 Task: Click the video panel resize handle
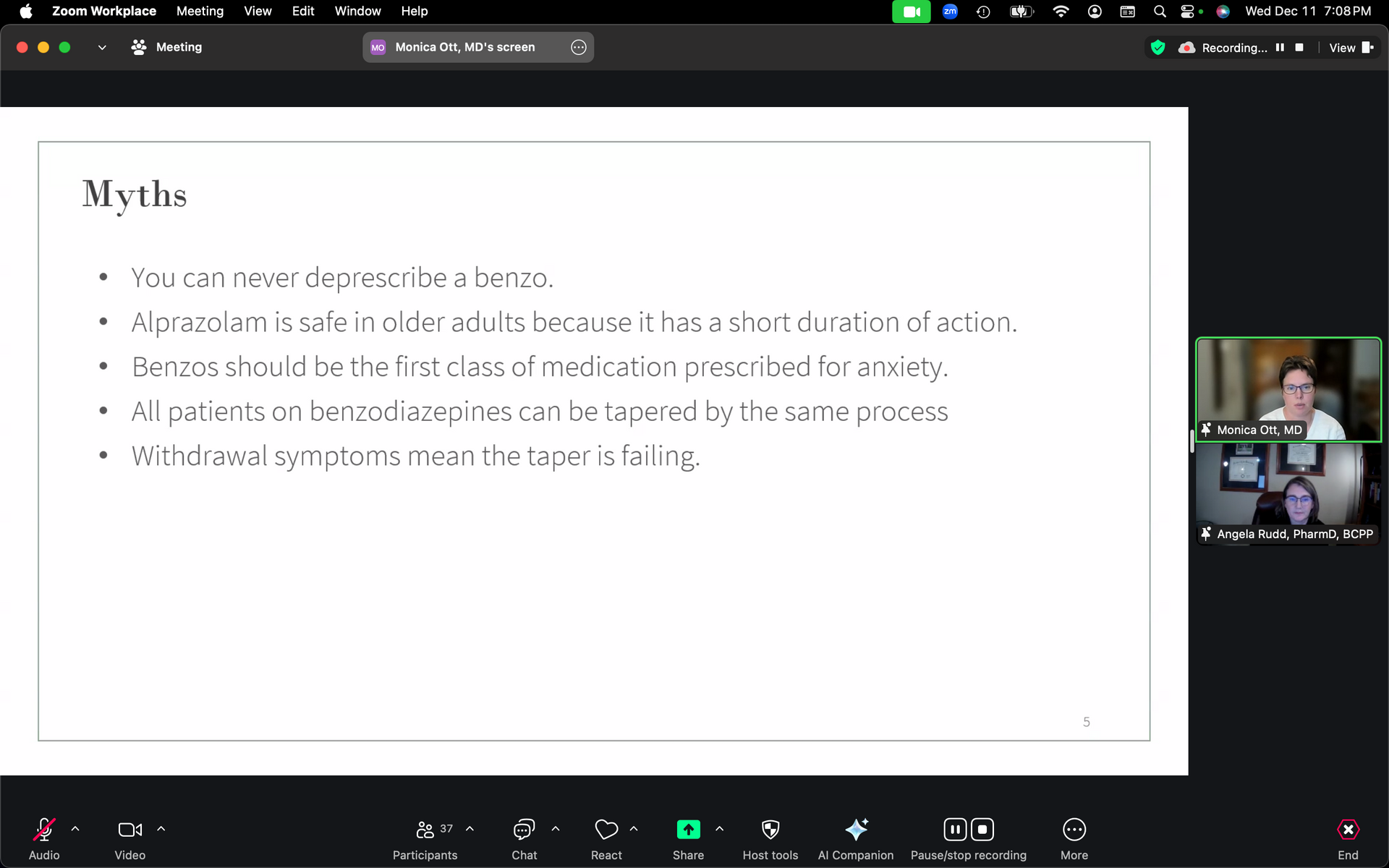click(1192, 441)
